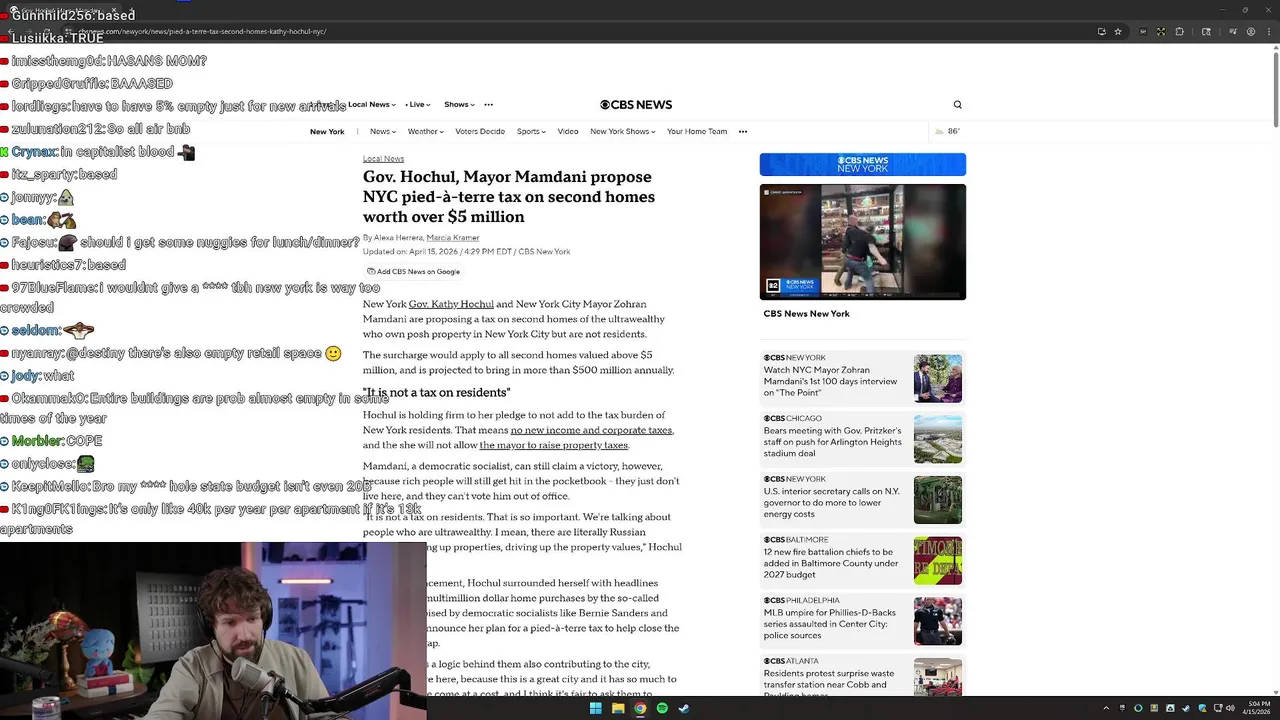Go to the New York section
Viewport: 1280px width, 720px height.
[327, 131]
